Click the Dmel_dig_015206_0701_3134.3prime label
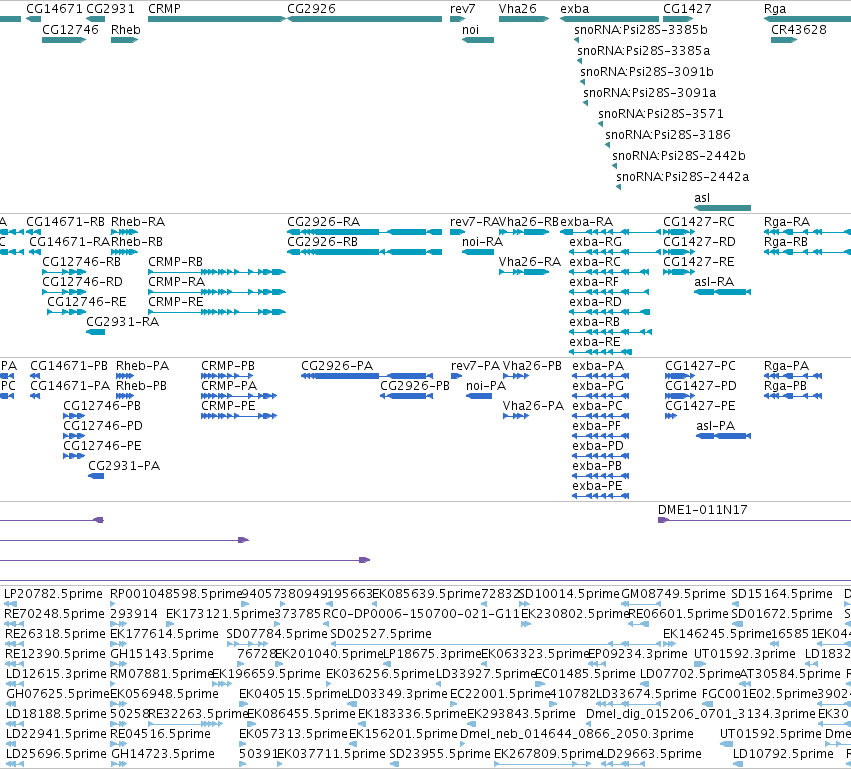851x769 pixels. tap(701, 714)
